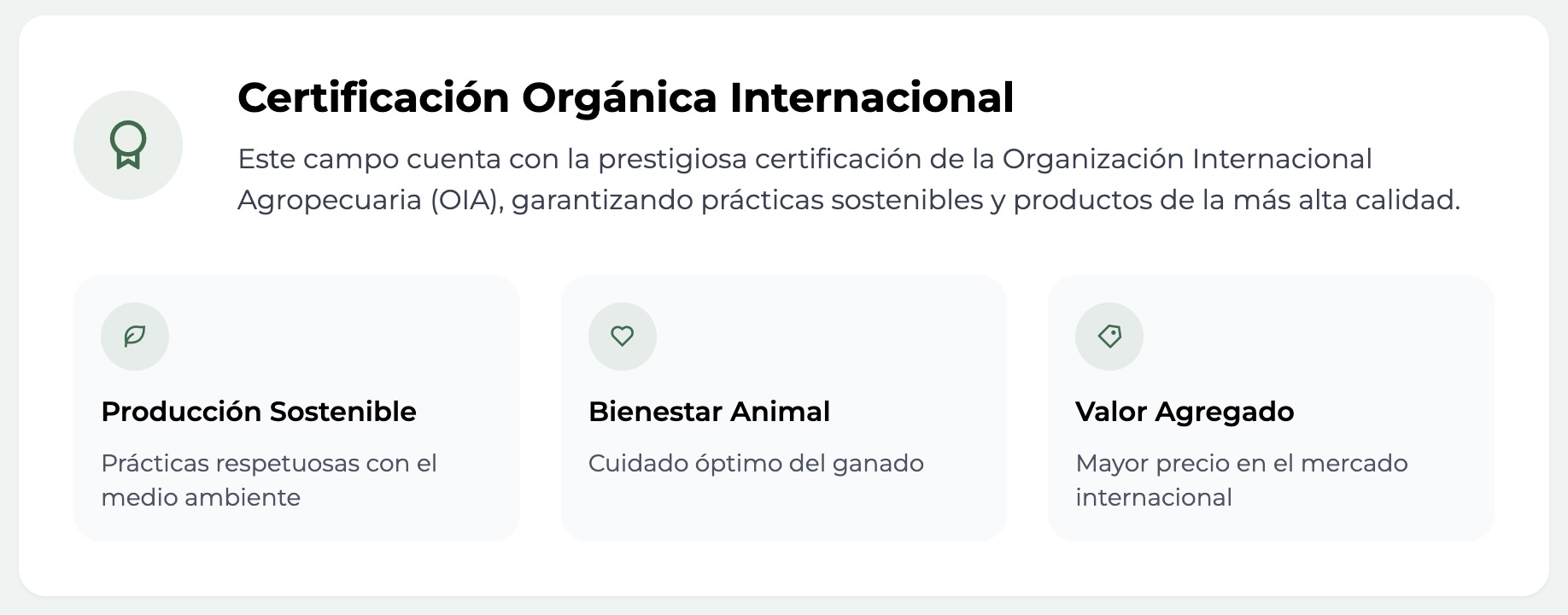The image size is (1568, 615).
Task: Click the leaf icon for Producción Sostenible
Action: 135,337
